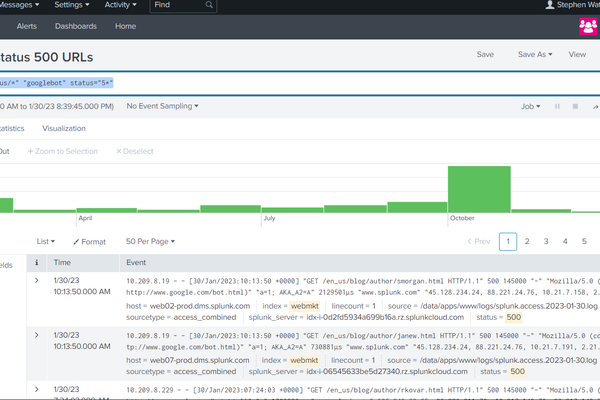This screenshot has width=600, height=400.
Task: Click the user avatar icon beside Stephen
Action: coord(550,5)
